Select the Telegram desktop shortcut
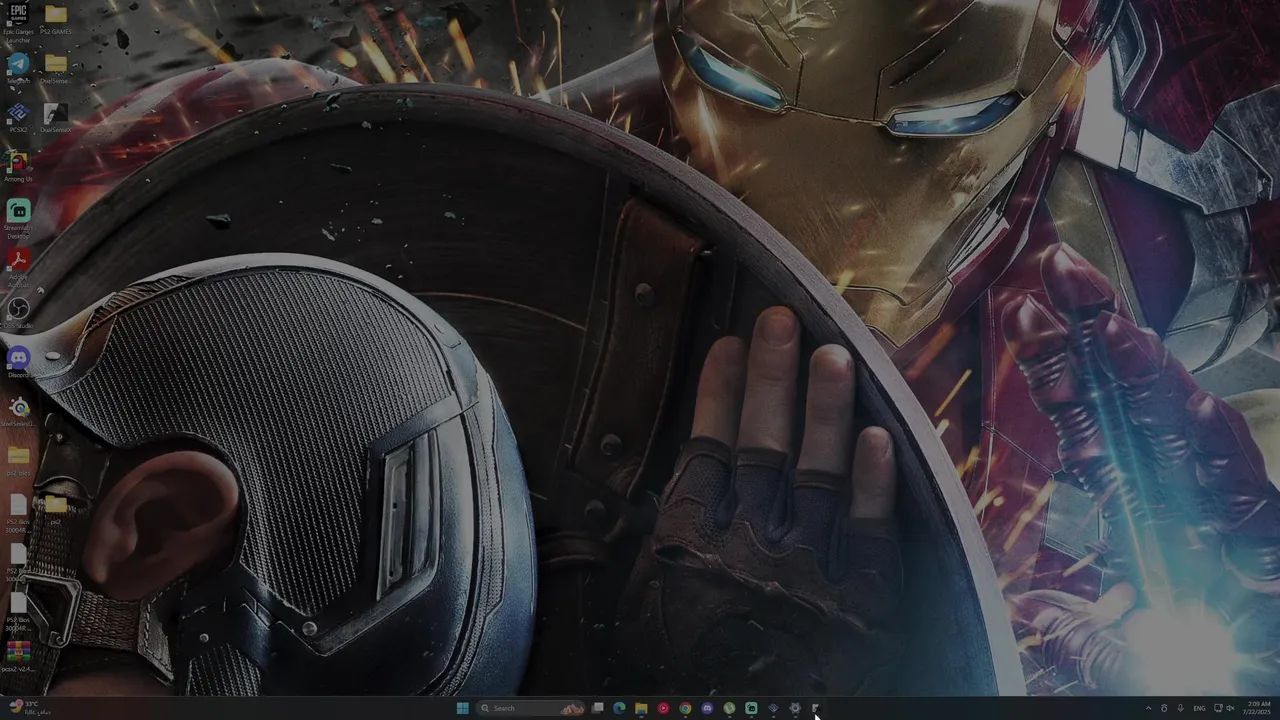The width and height of the screenshot is (1280, 720). (18, 68)
